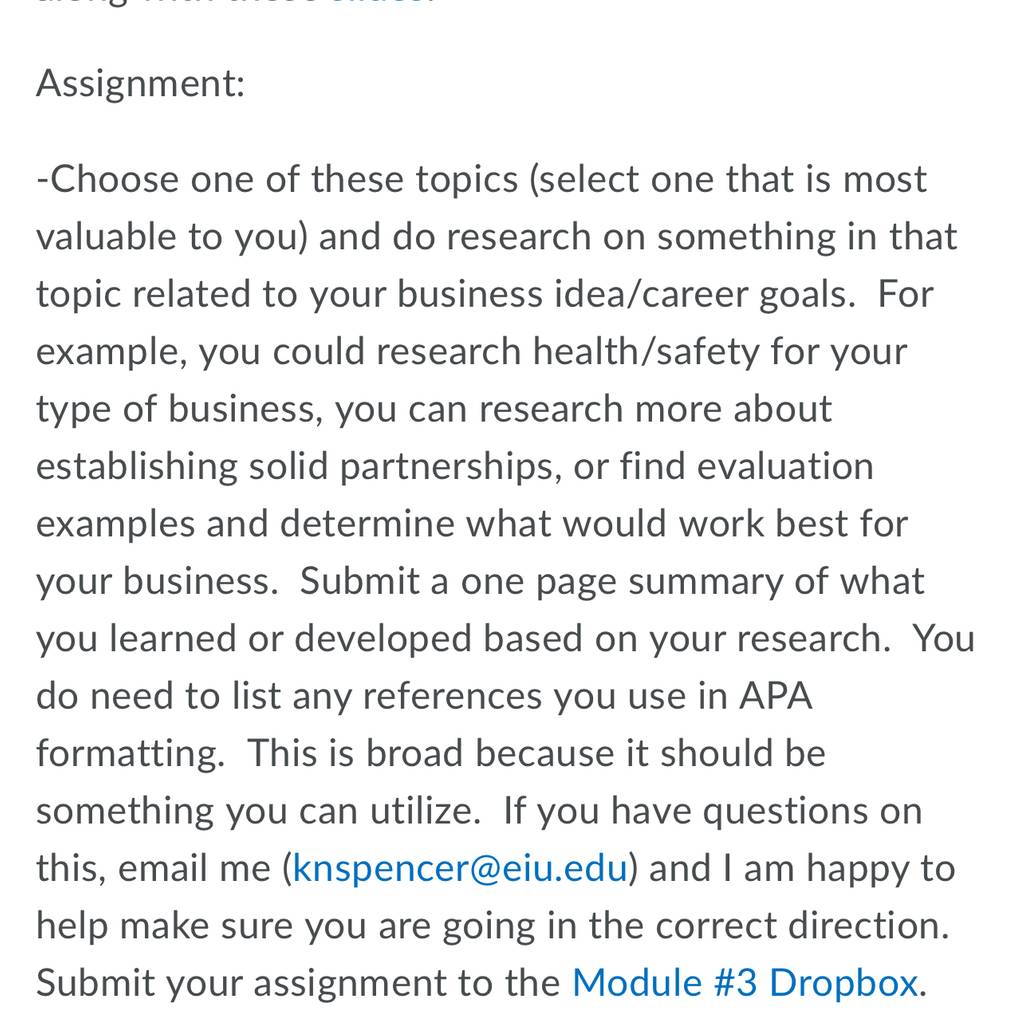Click the phrase 'this, email me'
The height and width of the screenshot is (1033, 1024).
tap(154, 868)
